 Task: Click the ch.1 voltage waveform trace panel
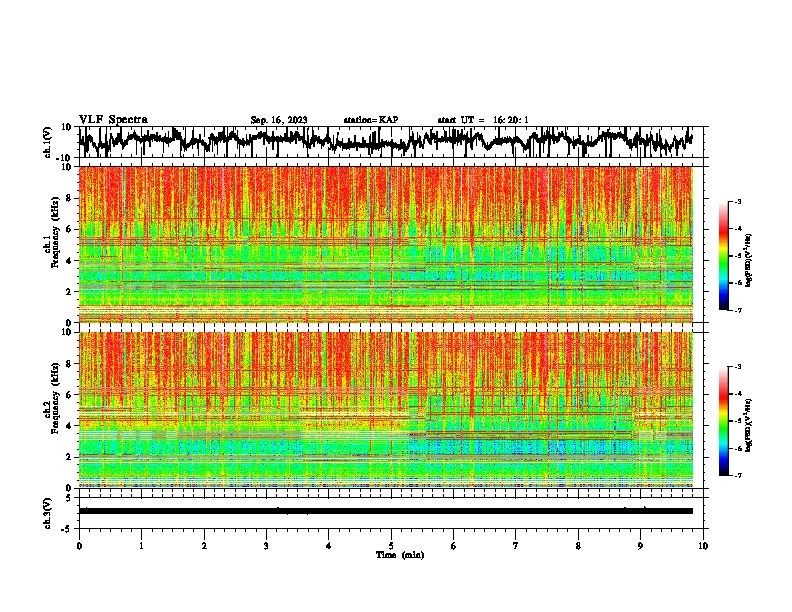(391, 142)
